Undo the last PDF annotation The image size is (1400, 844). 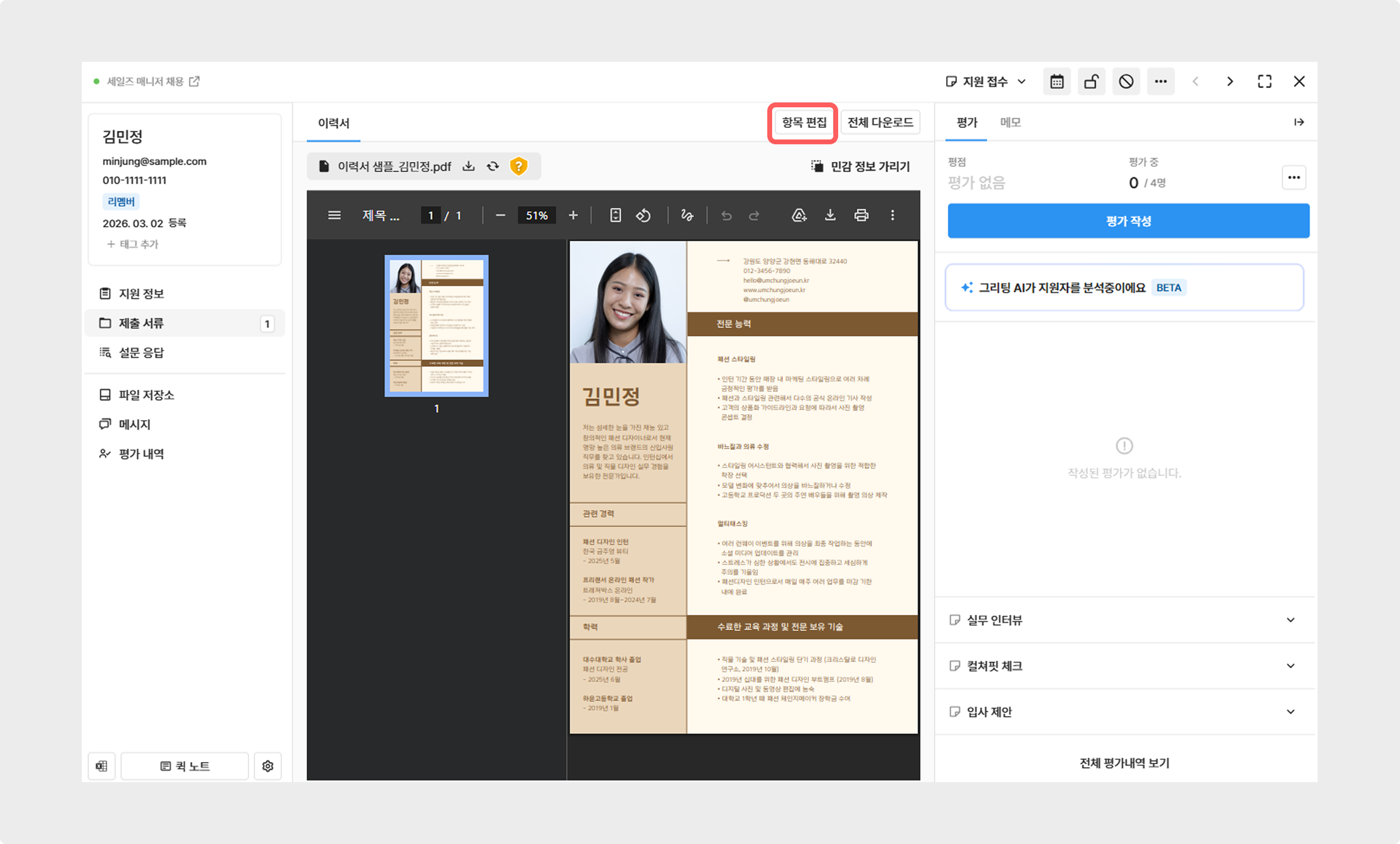[x=727, y=215]
